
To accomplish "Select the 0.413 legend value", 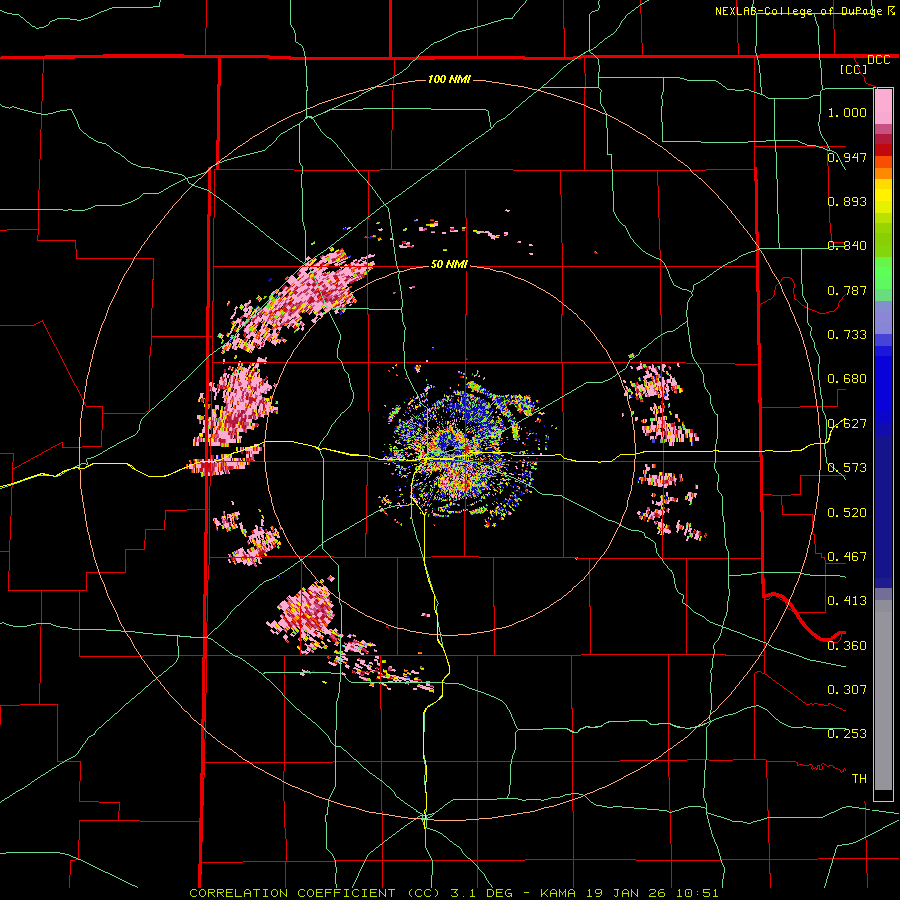I will pos(847,600).
